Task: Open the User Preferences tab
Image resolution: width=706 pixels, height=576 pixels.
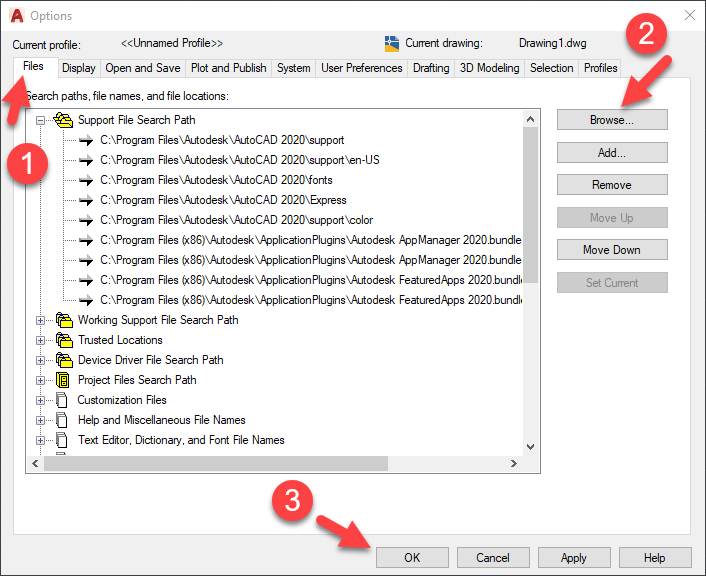Action: [x=362, y=68]
